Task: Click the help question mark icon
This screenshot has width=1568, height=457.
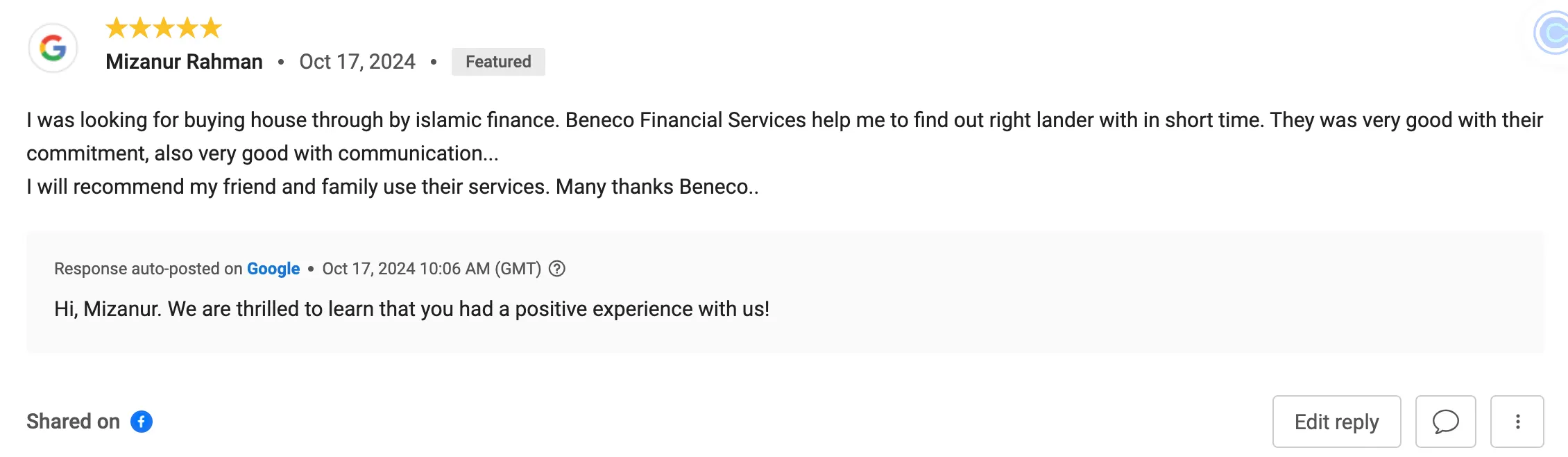Action: pos(557,269)
